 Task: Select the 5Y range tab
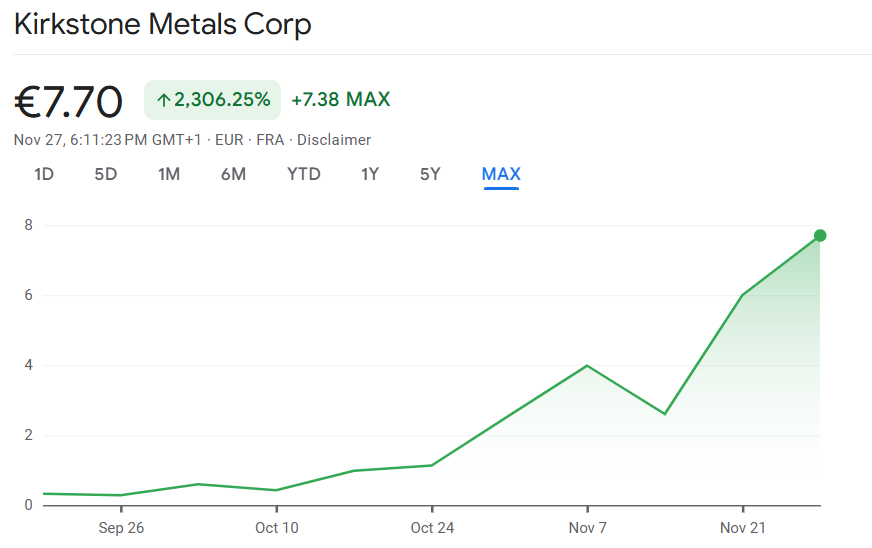(x=430, y=174)
